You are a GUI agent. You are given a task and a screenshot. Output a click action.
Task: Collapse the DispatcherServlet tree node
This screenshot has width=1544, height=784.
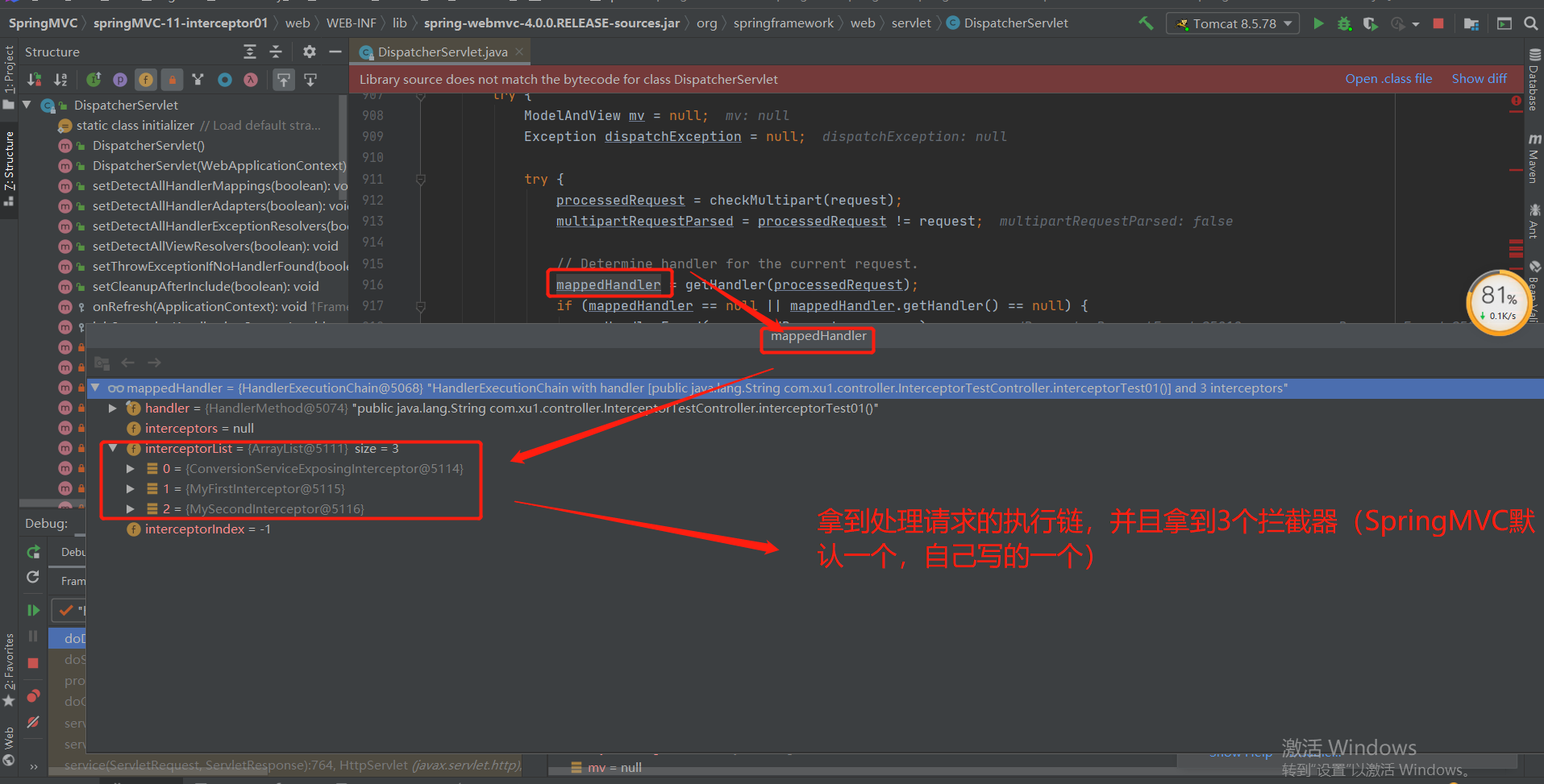tap(27, 105)
